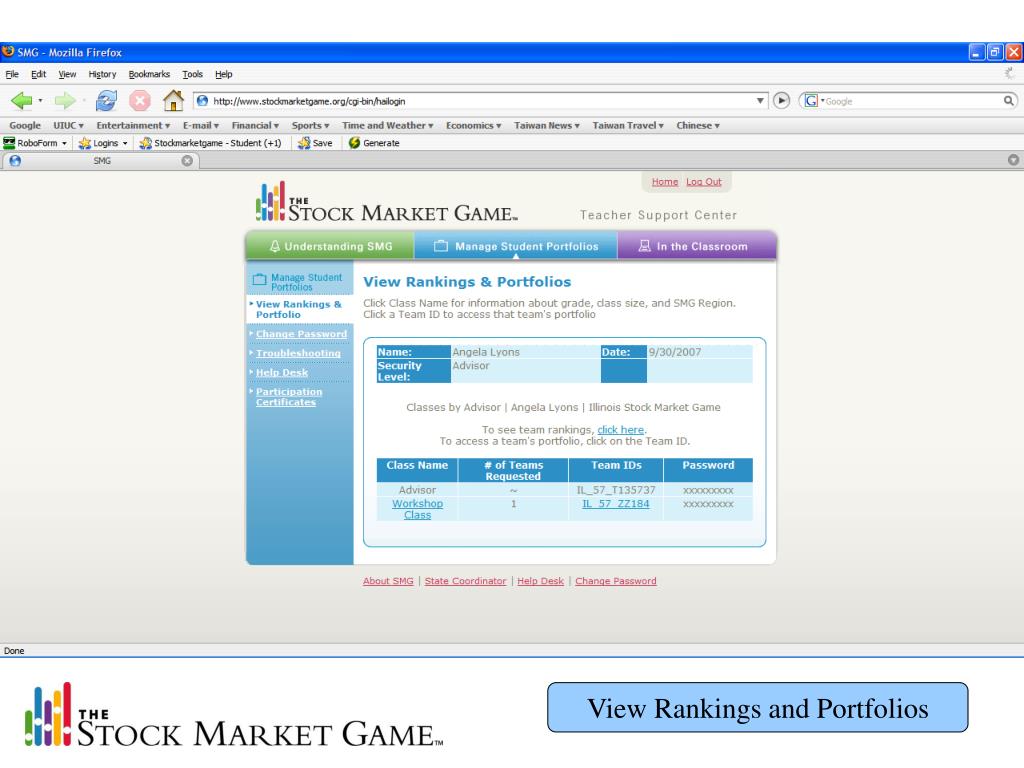The image size is (1024, 768).
Task: Open Help Desk in the sidebar
Action: coord(281,372)
